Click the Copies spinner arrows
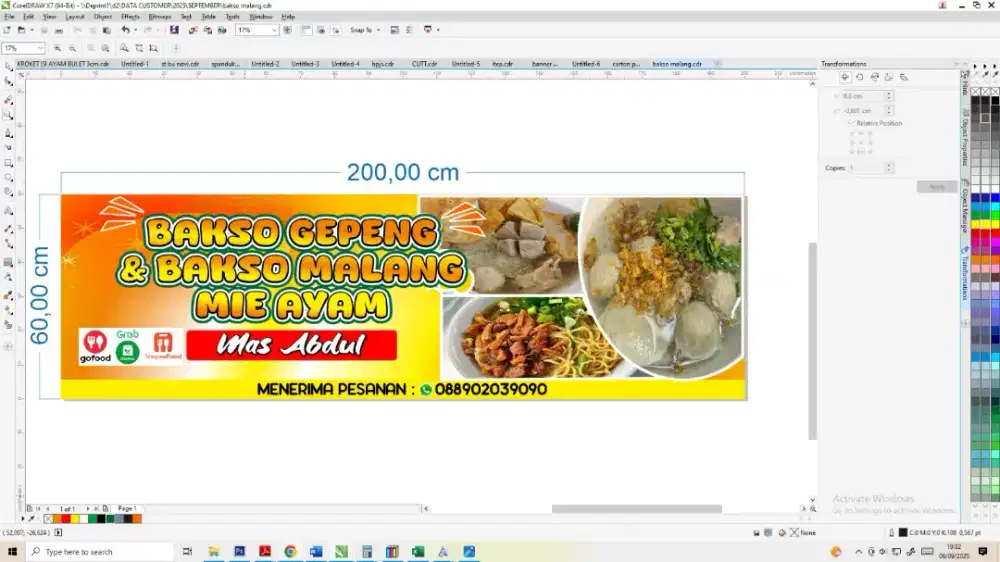Image resolution: width=1000 pixels, height=562 pixels. coord(889,168)
